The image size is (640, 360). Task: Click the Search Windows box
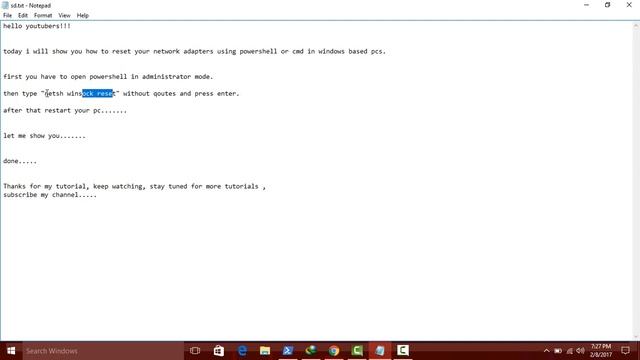(x=103, y=351)
